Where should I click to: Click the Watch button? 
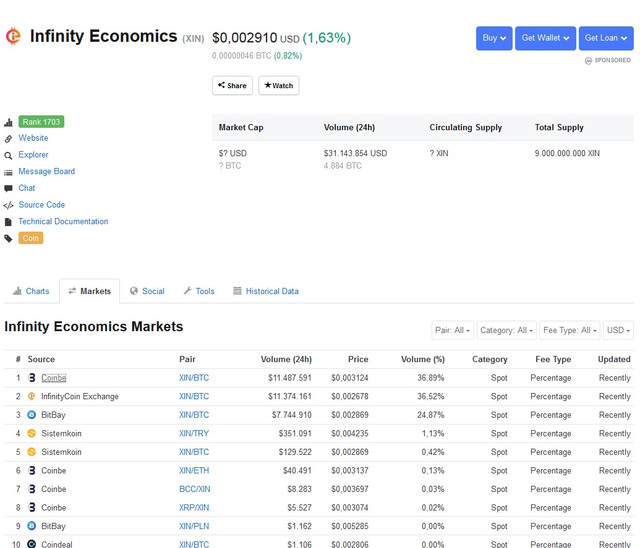coord(279,86)
